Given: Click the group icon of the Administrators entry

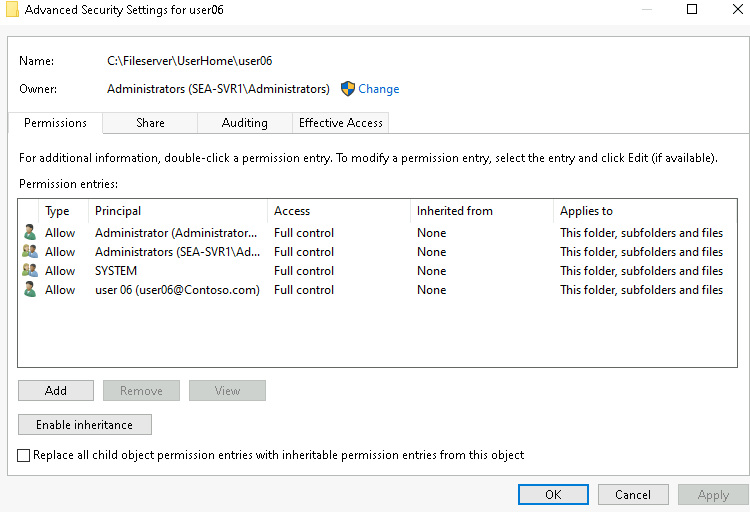Looking at the screenshot, I should (x=30, y=252).
